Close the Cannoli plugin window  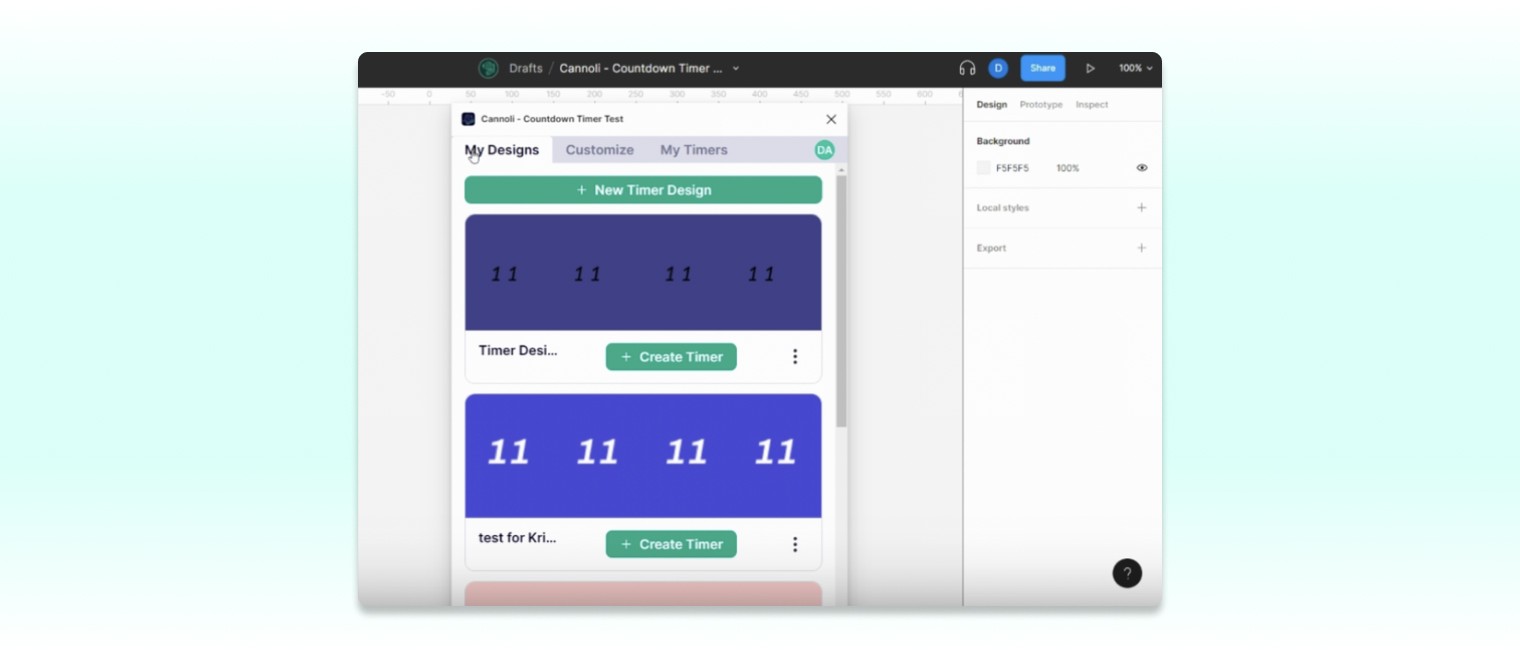pos(831,119)
